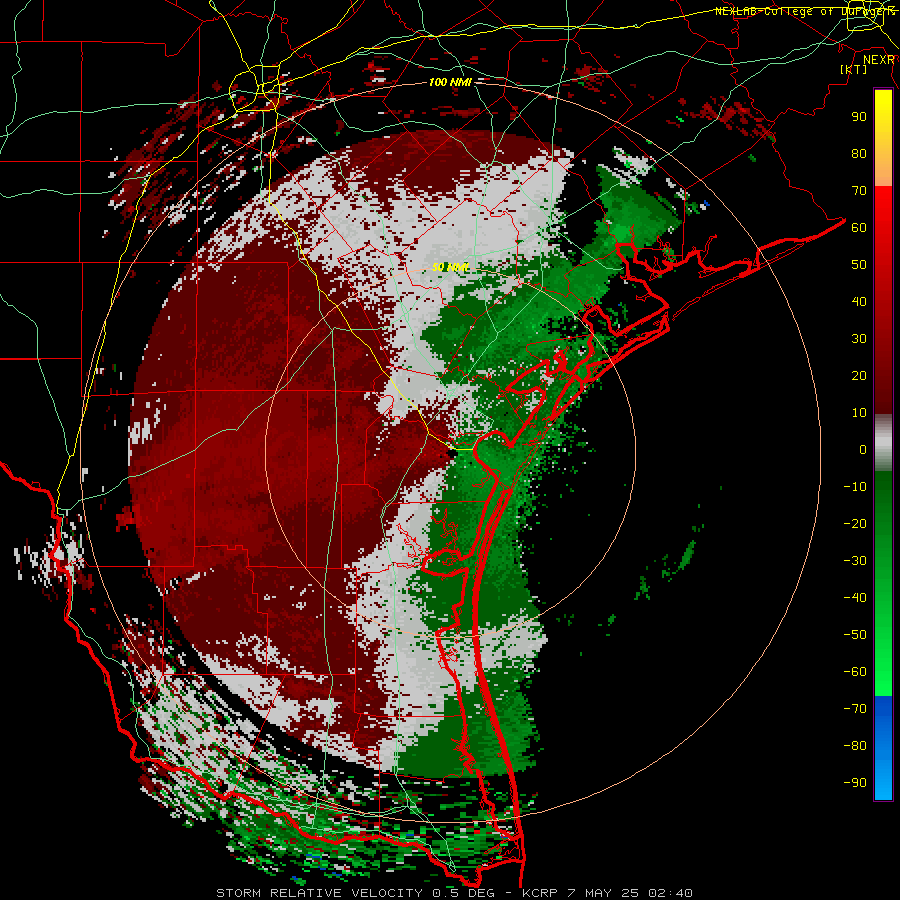Screen dimensions: 900x900
Task: Select the -10 value on velocity scale
Action: (x=855, y=487)
